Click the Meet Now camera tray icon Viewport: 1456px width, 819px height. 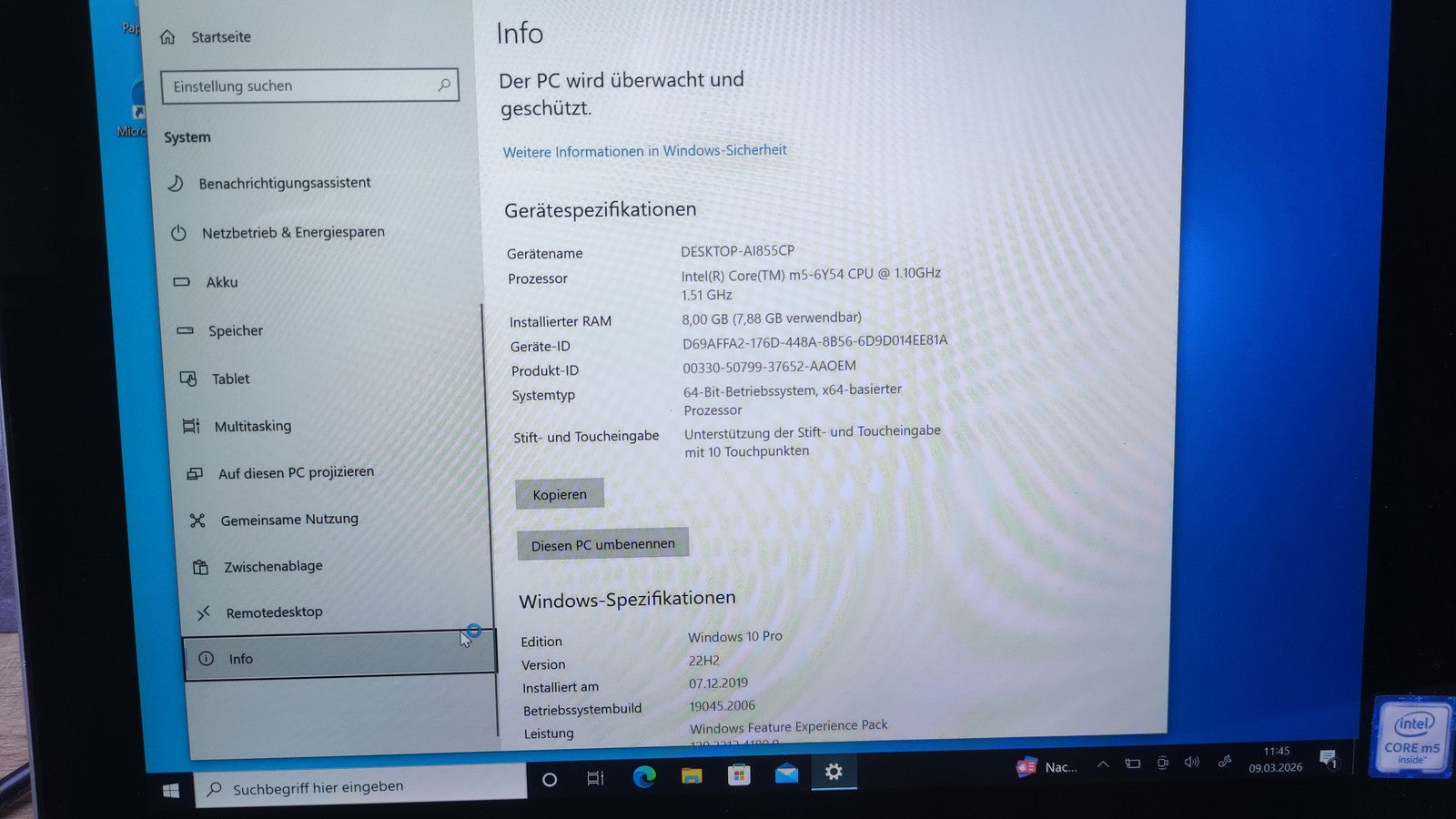(1163, 763)
